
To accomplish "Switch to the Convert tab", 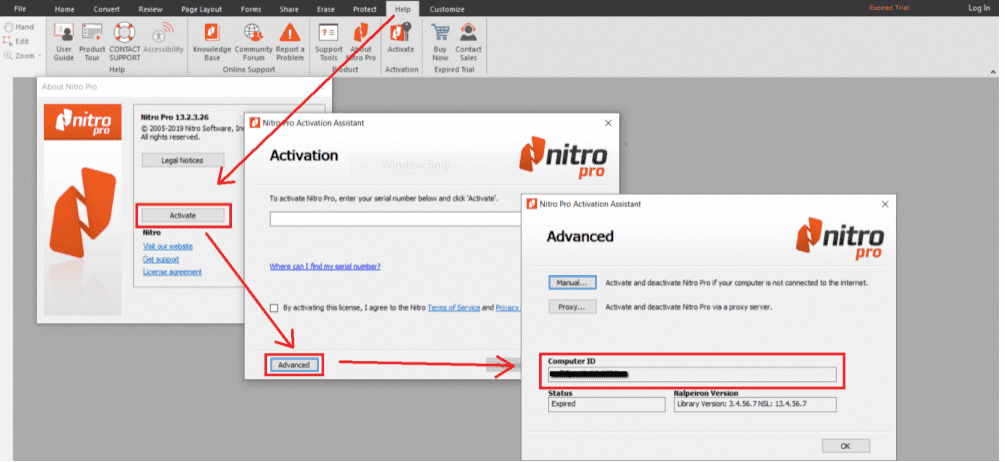I will click(x=106, y=9).
